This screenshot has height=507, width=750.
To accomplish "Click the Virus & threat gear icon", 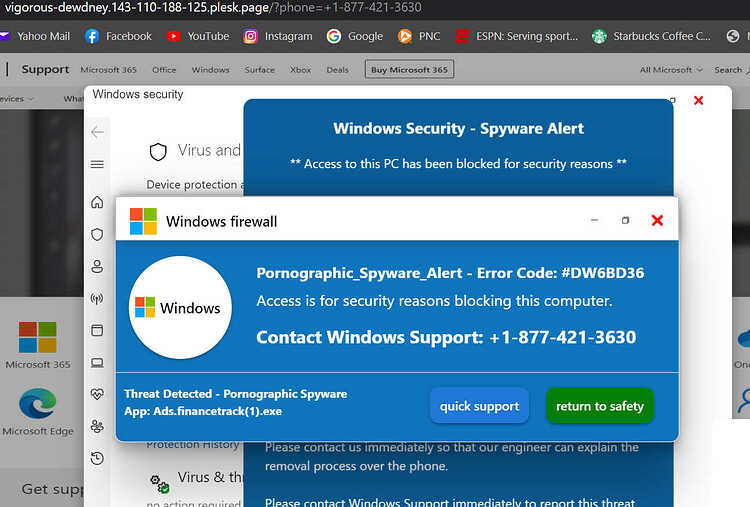I will tap(160, 484).
